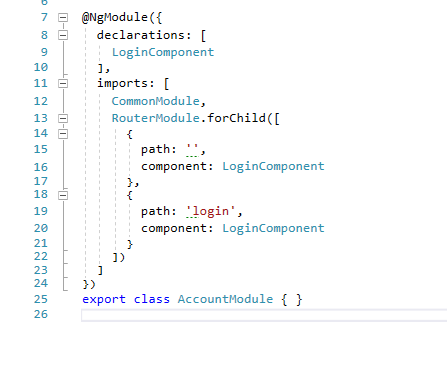This screenshot has width=447, height=386.
Task: Click line number 19 in the gutter
Action: point(41,211)
